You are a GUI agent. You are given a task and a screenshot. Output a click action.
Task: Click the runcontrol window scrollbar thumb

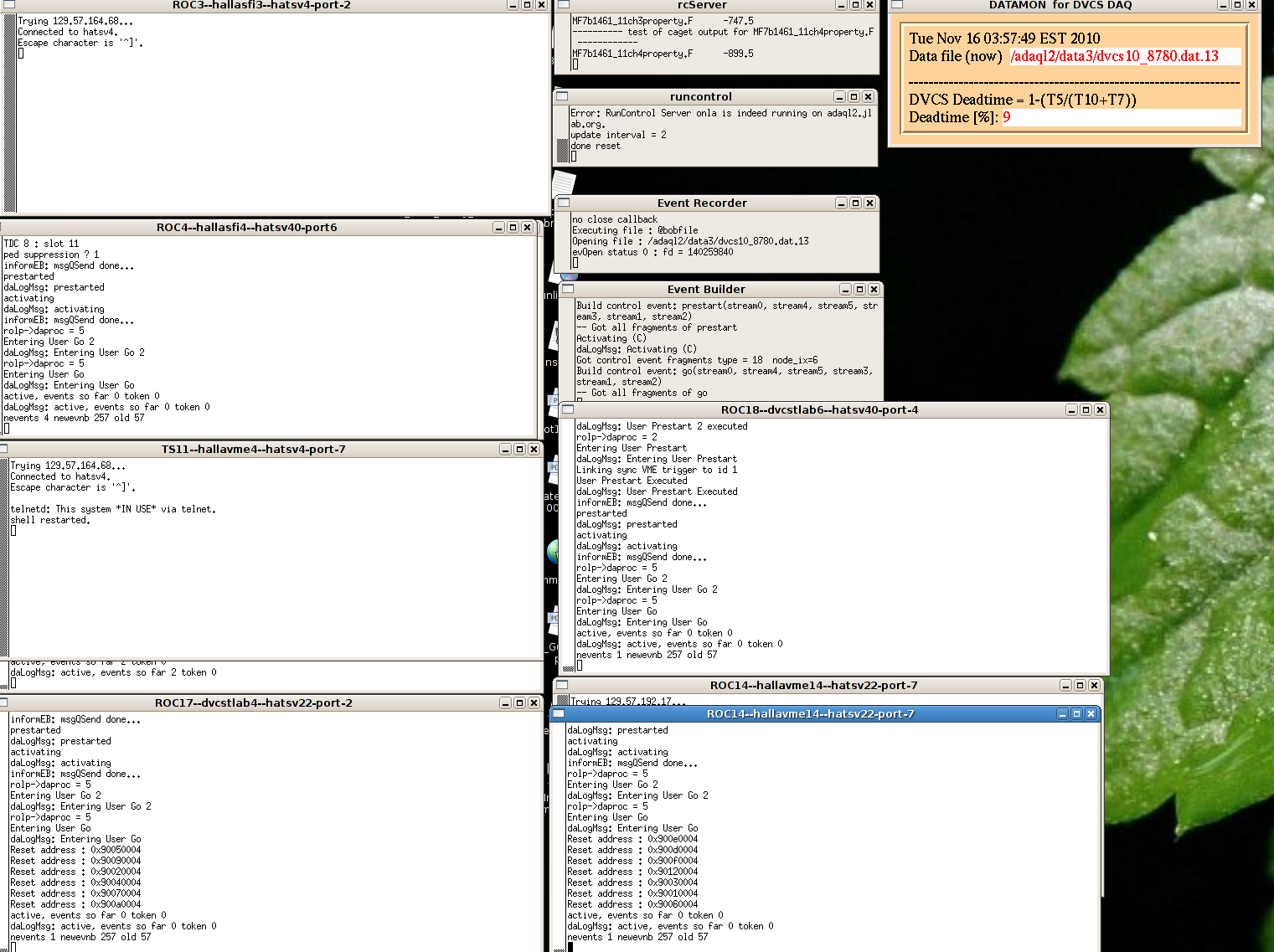(x=563, y=150)
